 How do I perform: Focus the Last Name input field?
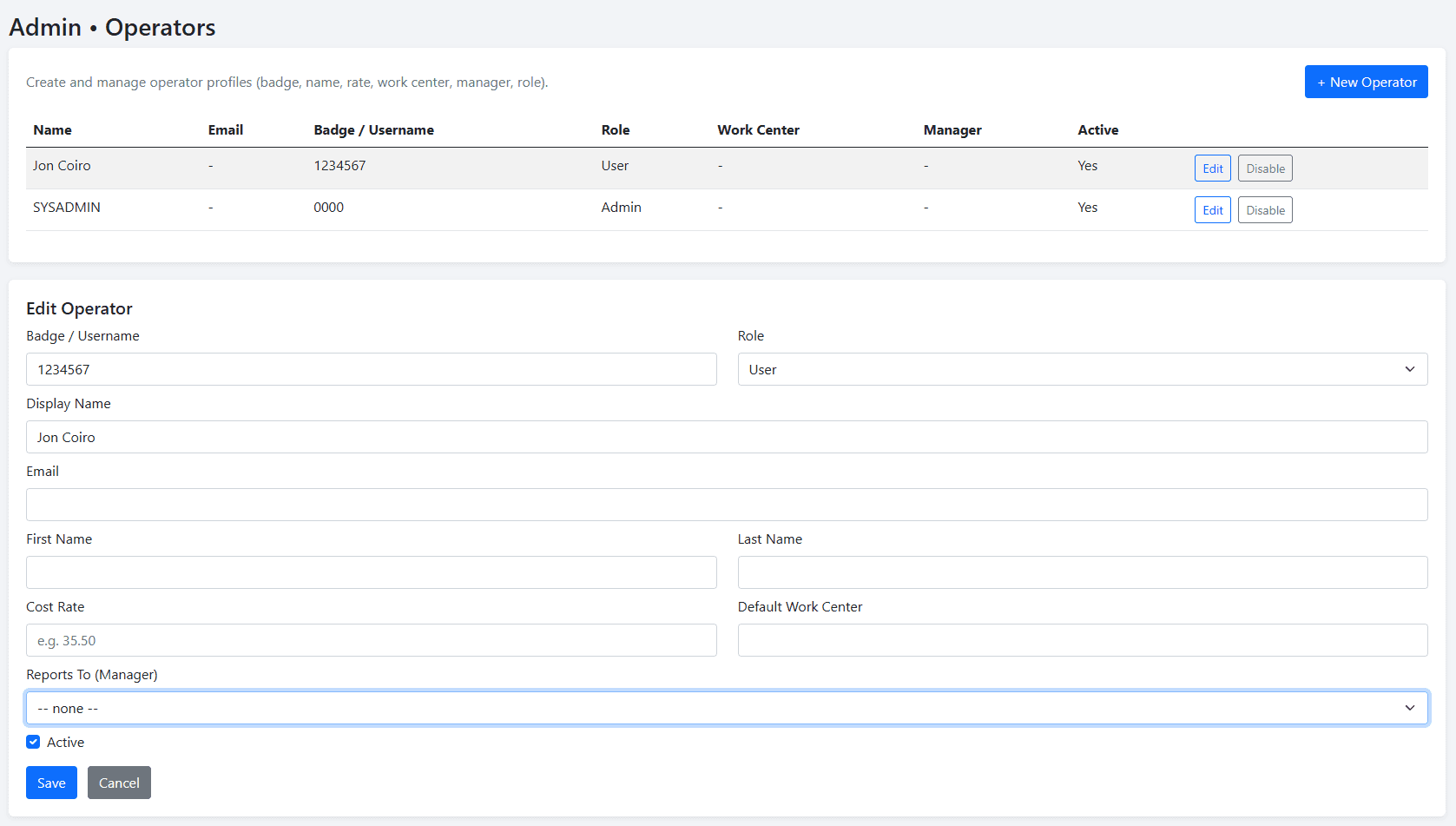pos(1082,572)
